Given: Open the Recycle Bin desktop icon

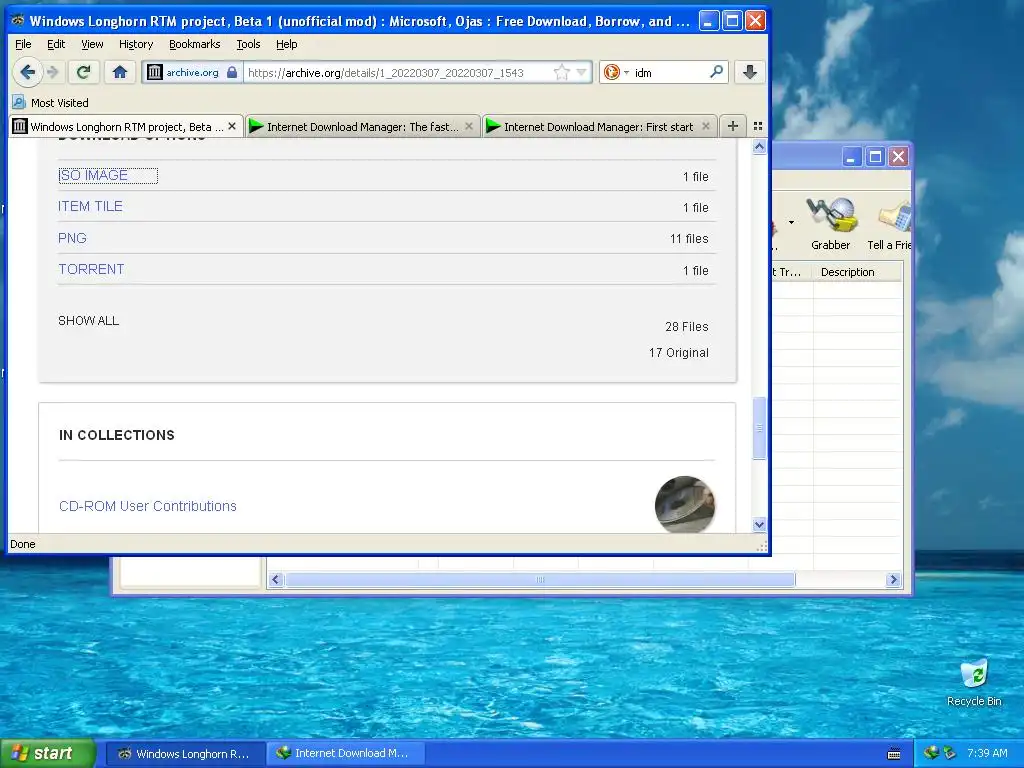Looking at the screenshot, I should [x=974, y=683].
